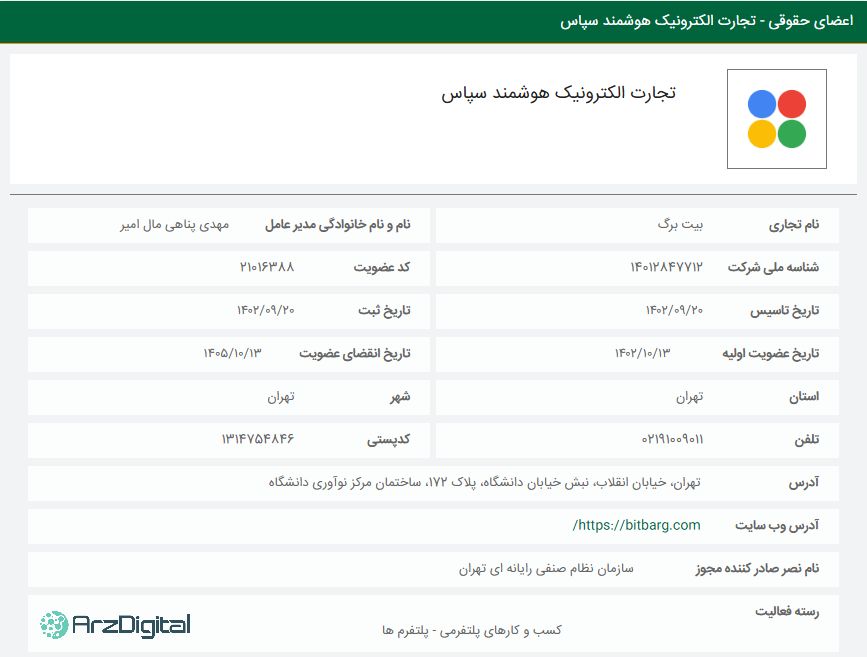Click the نام و نام خانوادگی مدیر عامل label
This screenshot has width=867, height=657.
click(338, 225)
